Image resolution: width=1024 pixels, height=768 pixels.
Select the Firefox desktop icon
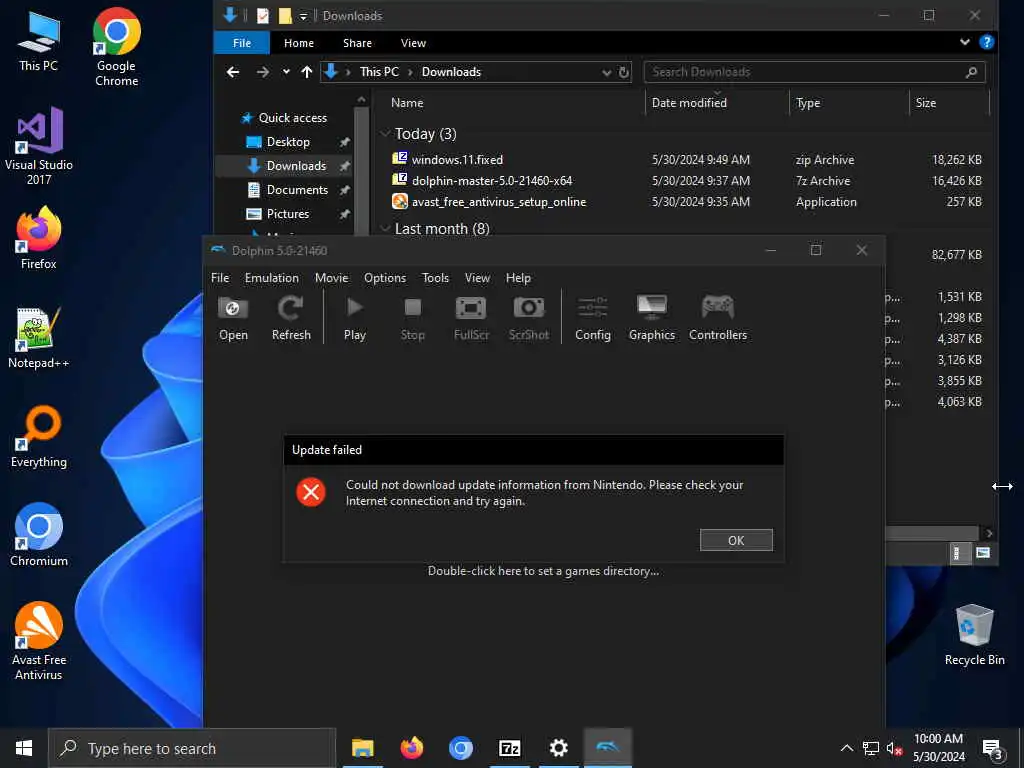pyautogui.click(x=39, y=238)
